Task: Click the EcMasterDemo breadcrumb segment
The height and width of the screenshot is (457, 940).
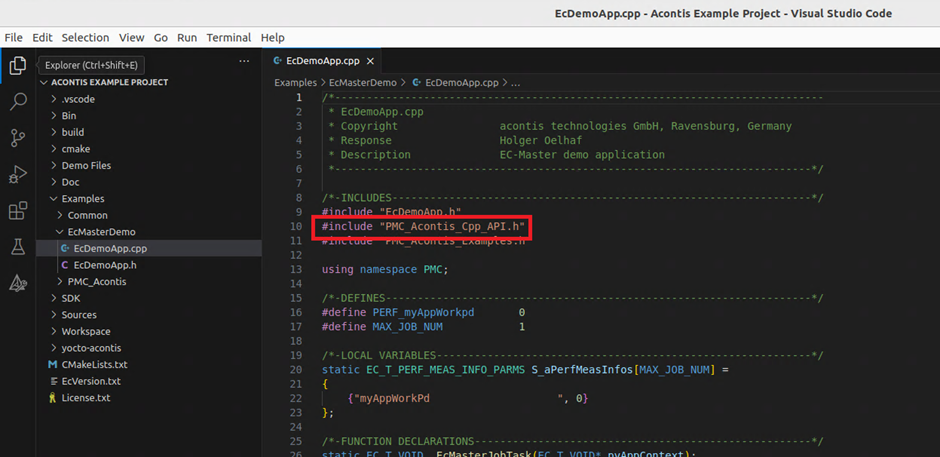Action: tap(363, 82)
